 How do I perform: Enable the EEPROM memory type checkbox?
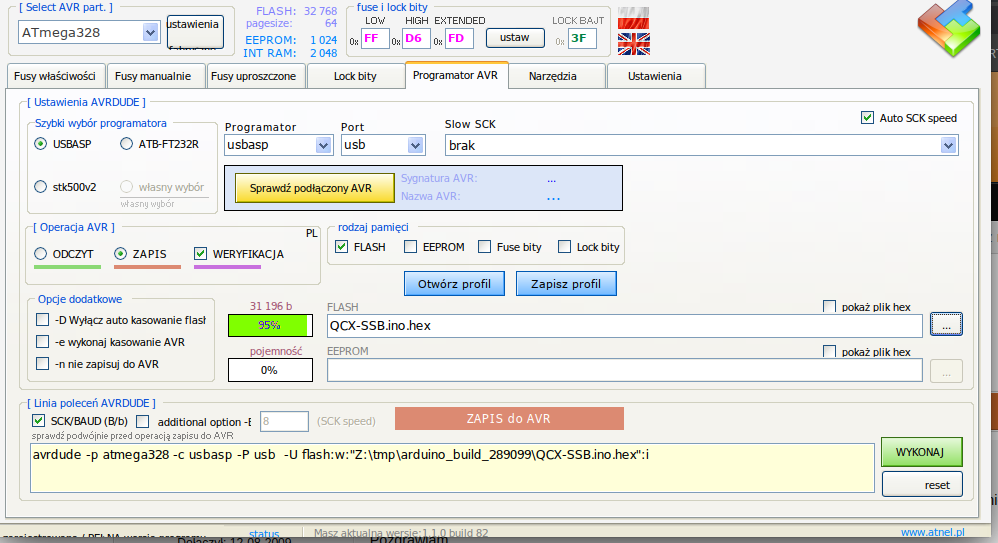[x=411, y=247]
